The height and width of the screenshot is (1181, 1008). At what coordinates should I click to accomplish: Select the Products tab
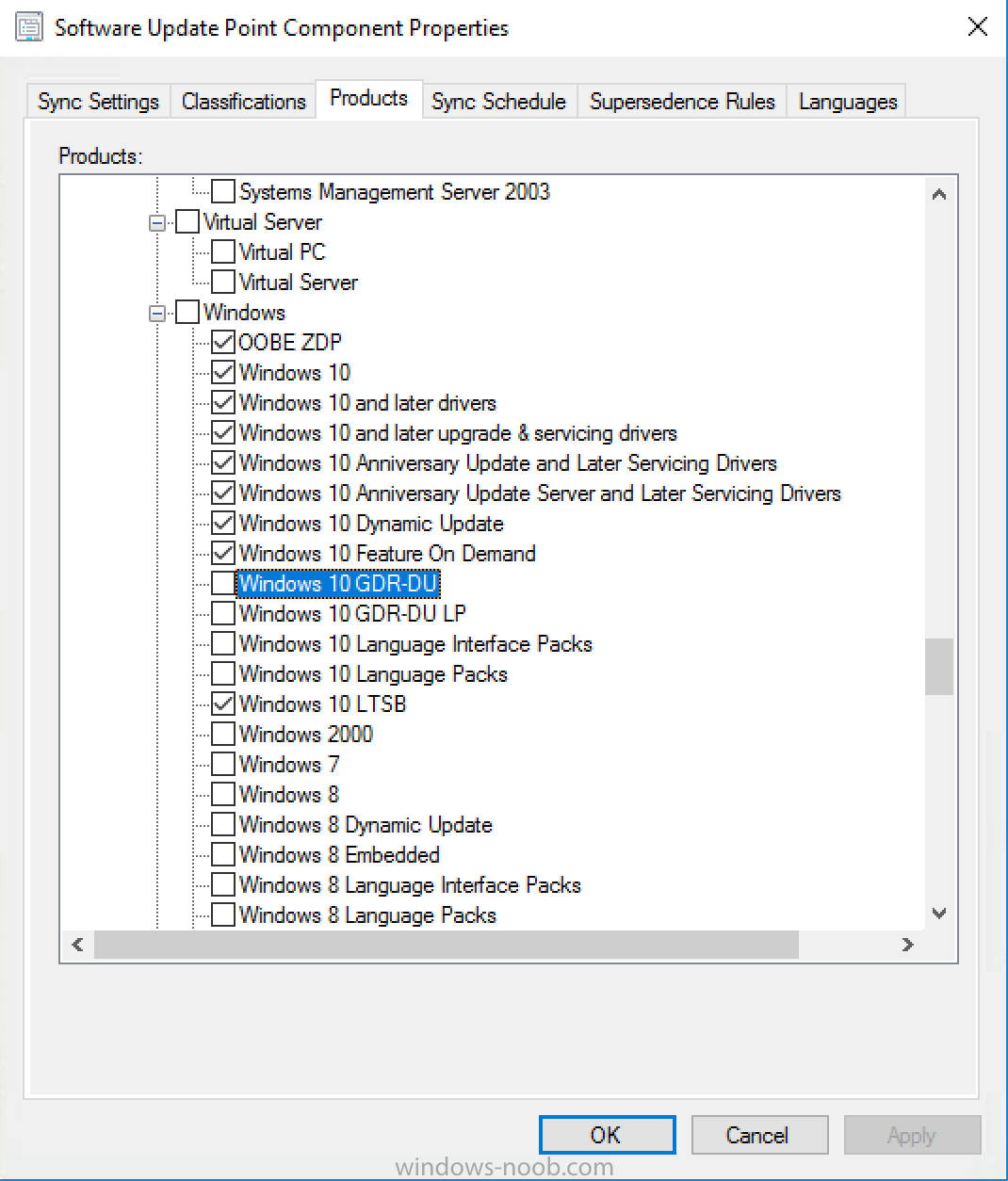click(369, 98)
